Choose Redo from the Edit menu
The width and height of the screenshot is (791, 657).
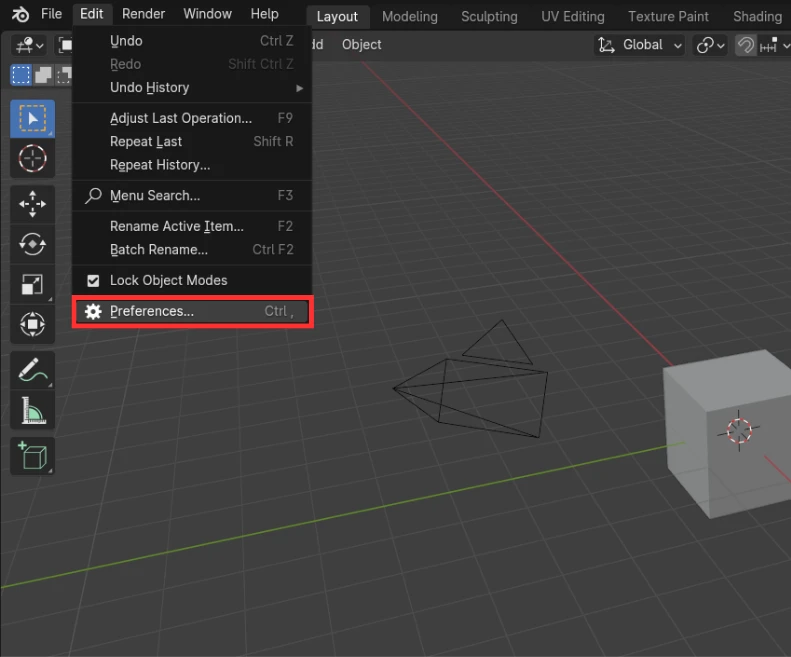(192, 64)
